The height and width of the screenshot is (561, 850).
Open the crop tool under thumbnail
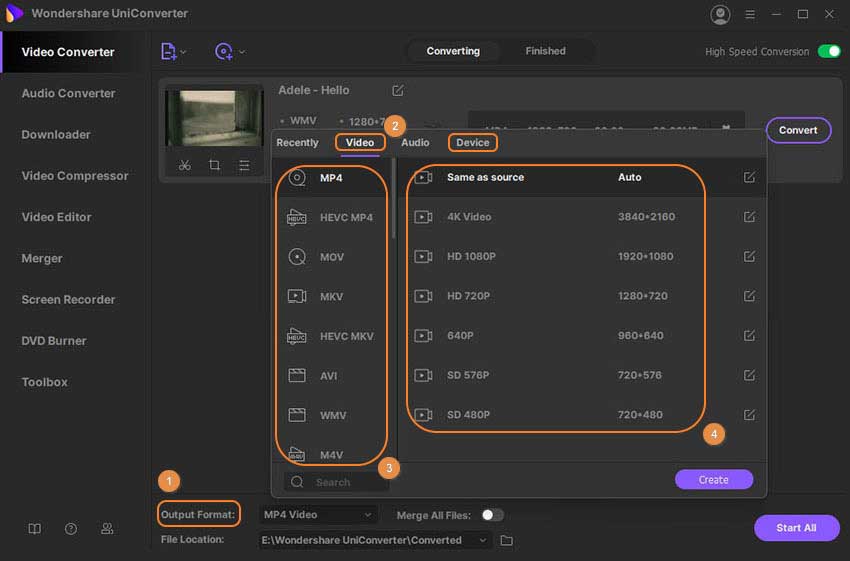click(215, 165)
